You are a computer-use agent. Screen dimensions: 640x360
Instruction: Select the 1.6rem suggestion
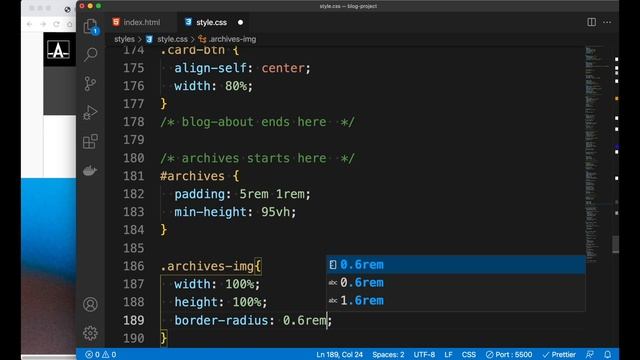(456, 300)
